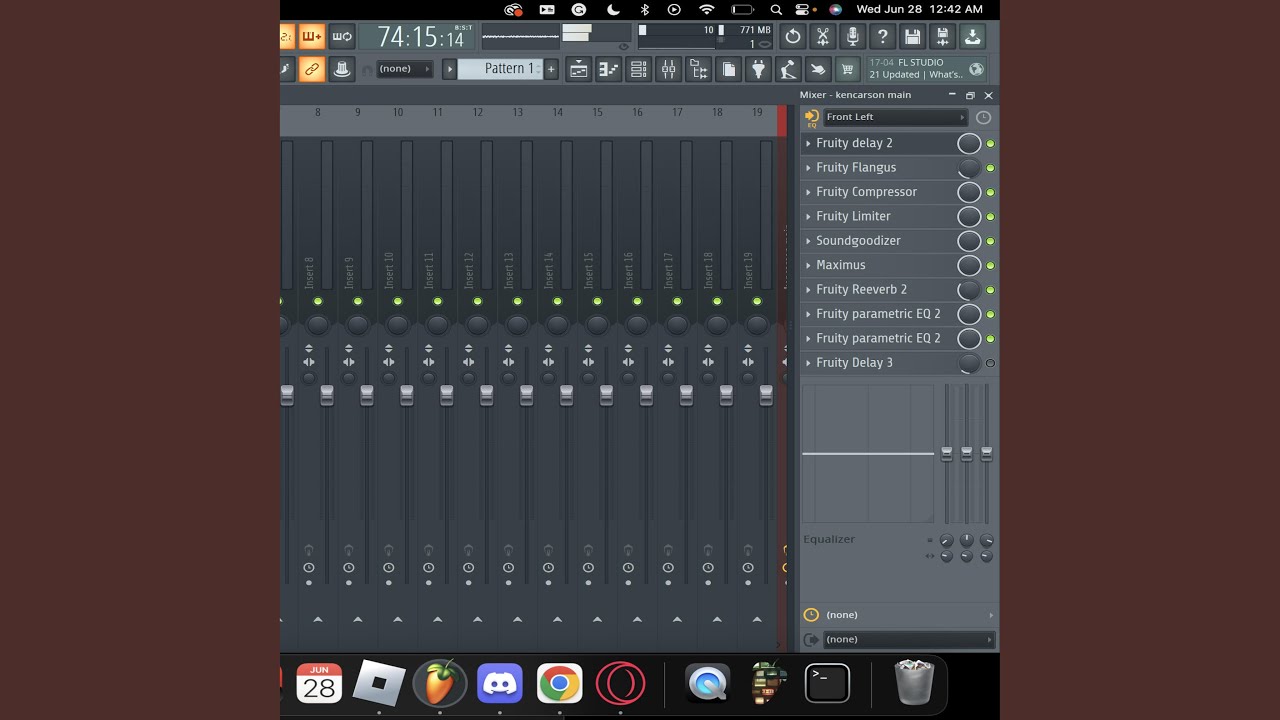
Task: Enable the Fruity Delay 3 slot LED
Action: (990, 363)
